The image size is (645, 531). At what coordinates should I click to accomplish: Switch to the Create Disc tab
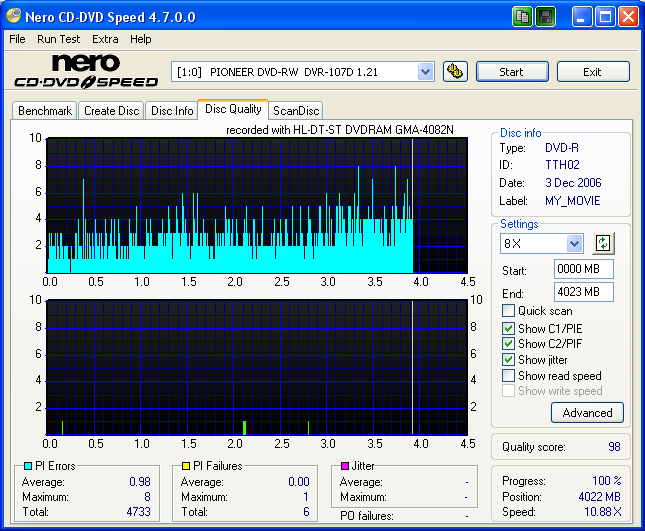[111, 111]
